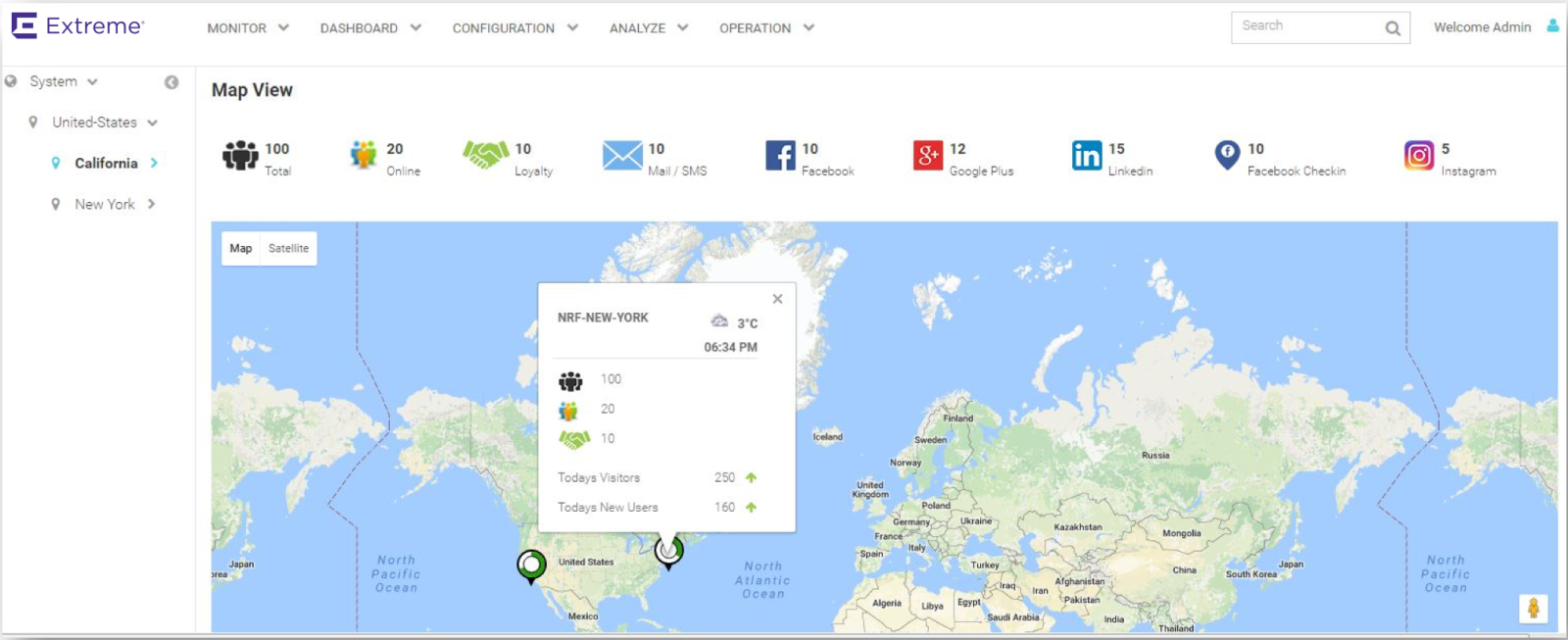Click the Todays Visitors label
This screenshot has width=1568, height=640.
coord(599,478)
